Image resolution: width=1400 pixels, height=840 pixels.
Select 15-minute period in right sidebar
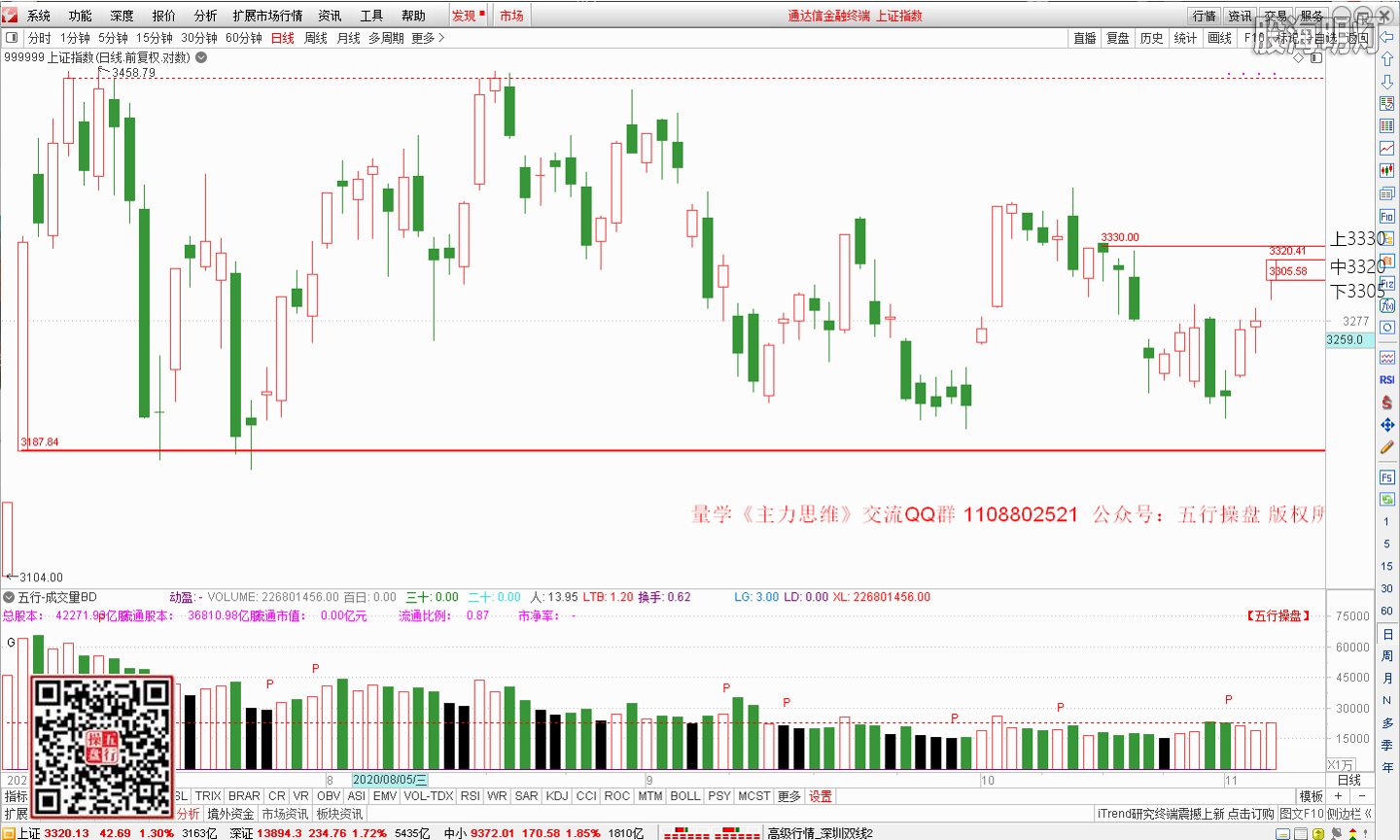coord(1386,567)
